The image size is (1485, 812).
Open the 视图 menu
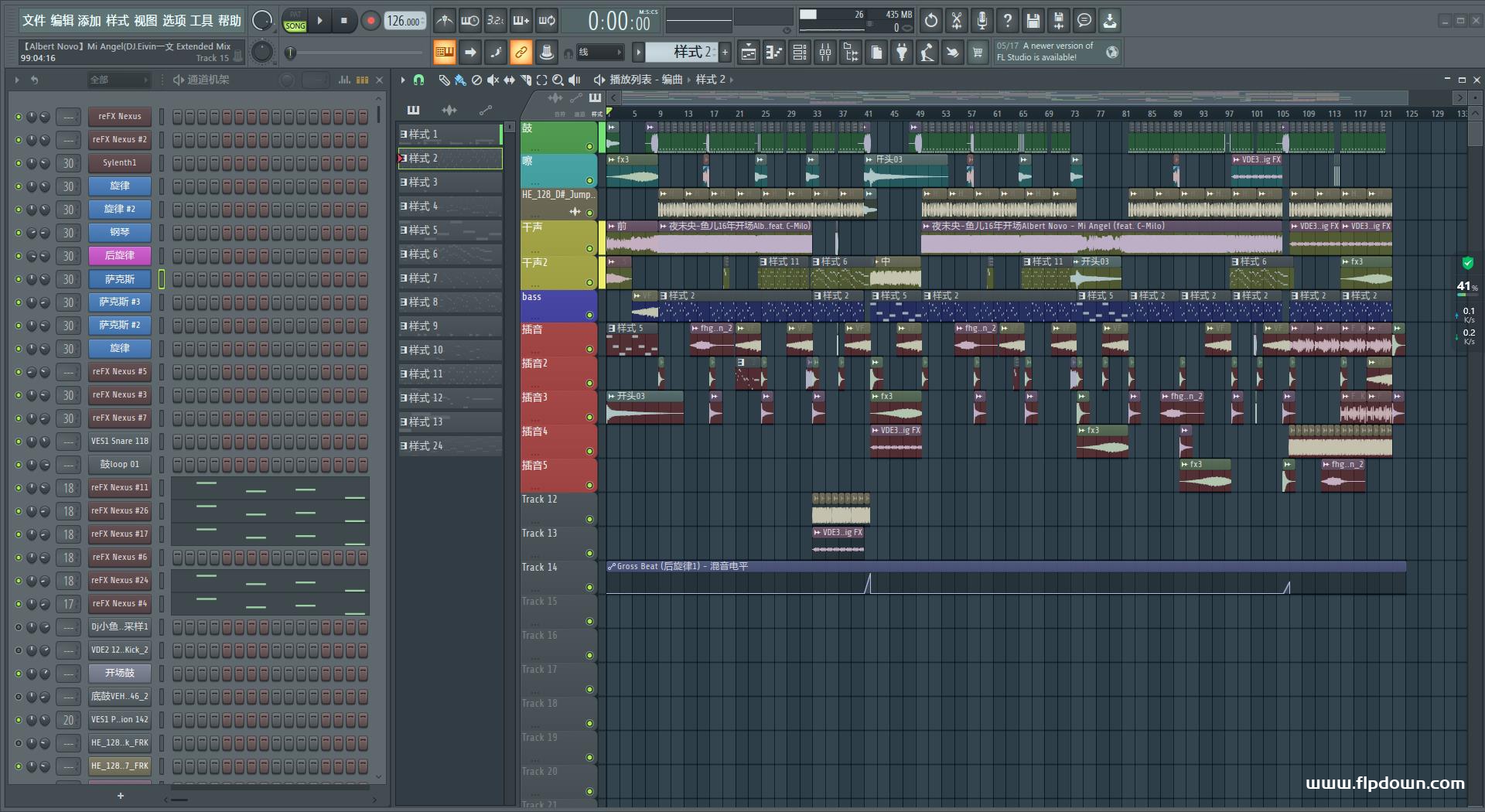(x=145, y=21)
